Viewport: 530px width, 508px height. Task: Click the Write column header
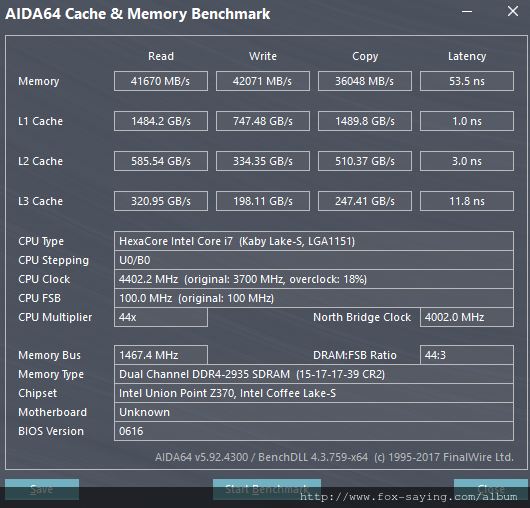263,56
